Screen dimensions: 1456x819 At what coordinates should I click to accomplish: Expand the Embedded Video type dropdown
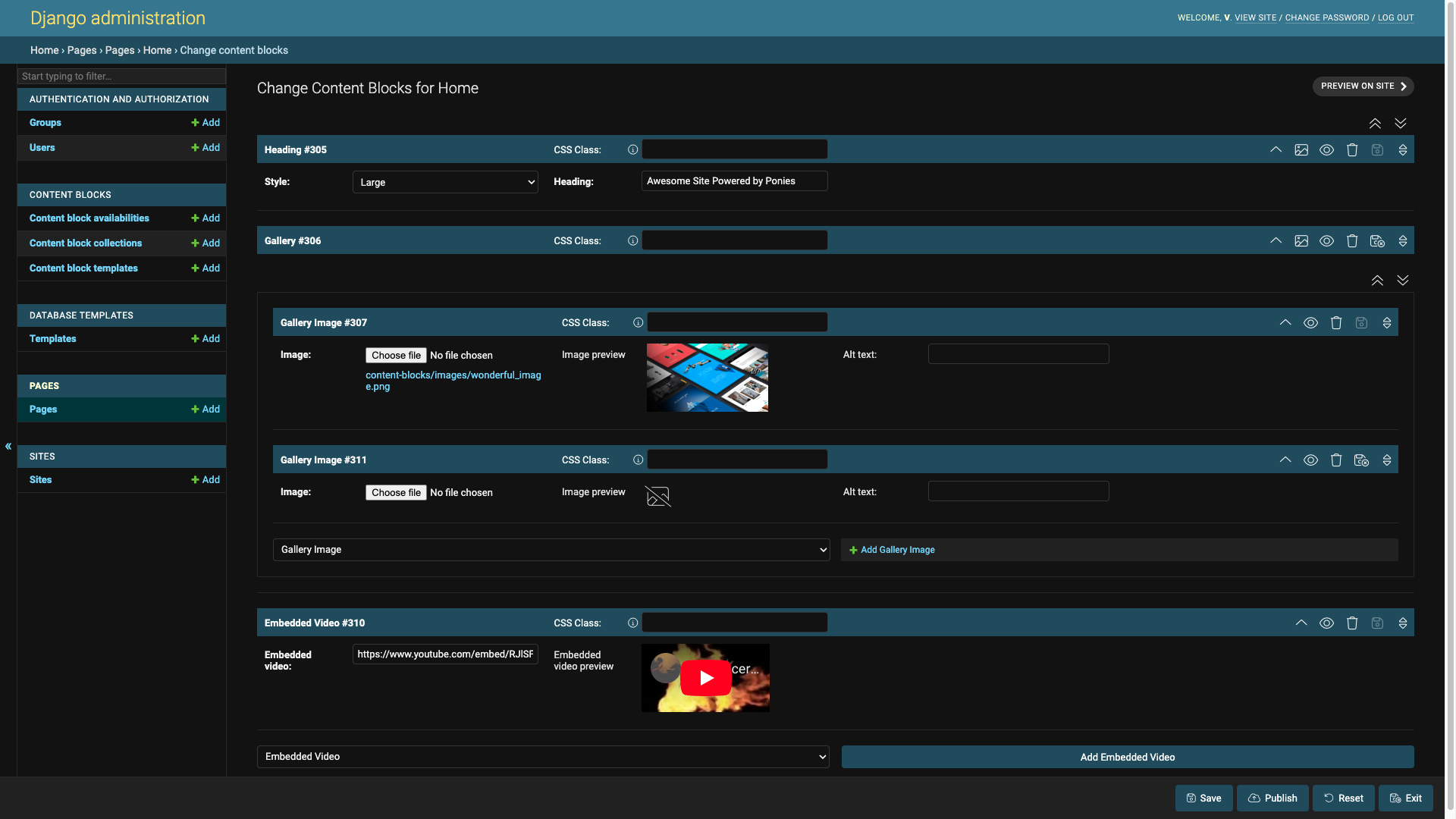(x=543, y=756)
